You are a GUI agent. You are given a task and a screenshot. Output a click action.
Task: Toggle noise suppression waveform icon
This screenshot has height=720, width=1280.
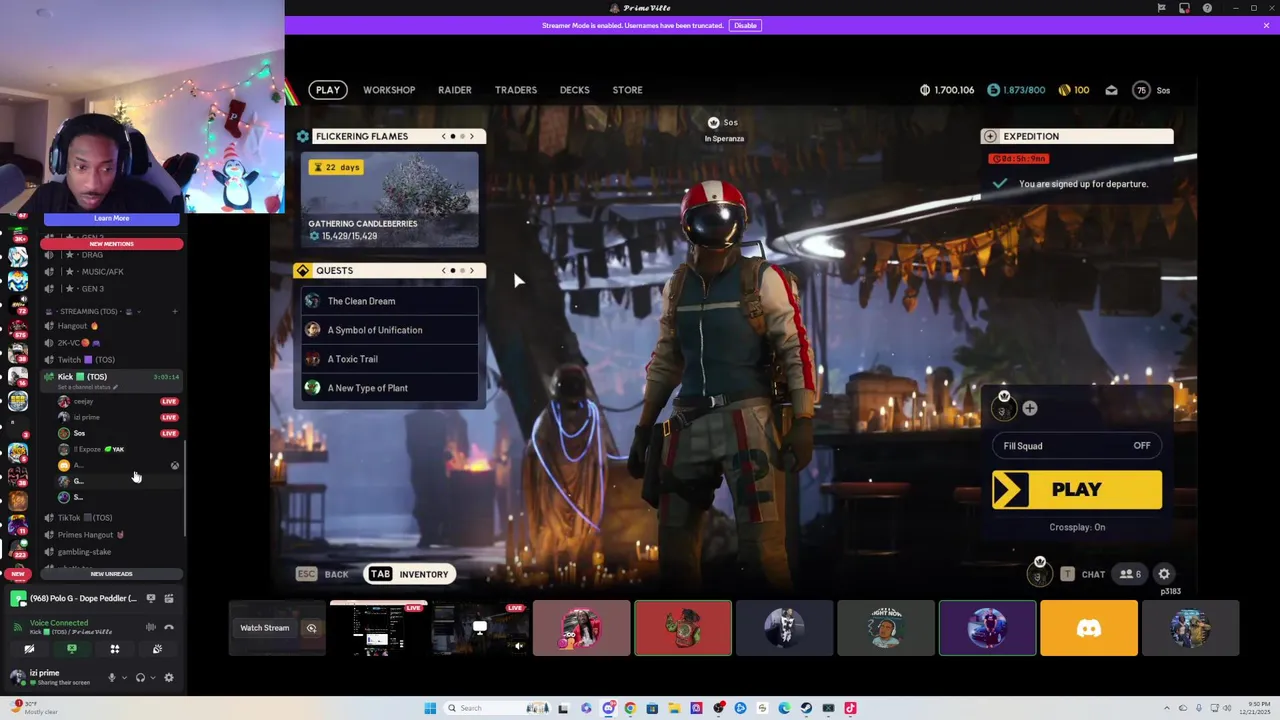click(x=150, y=627)
